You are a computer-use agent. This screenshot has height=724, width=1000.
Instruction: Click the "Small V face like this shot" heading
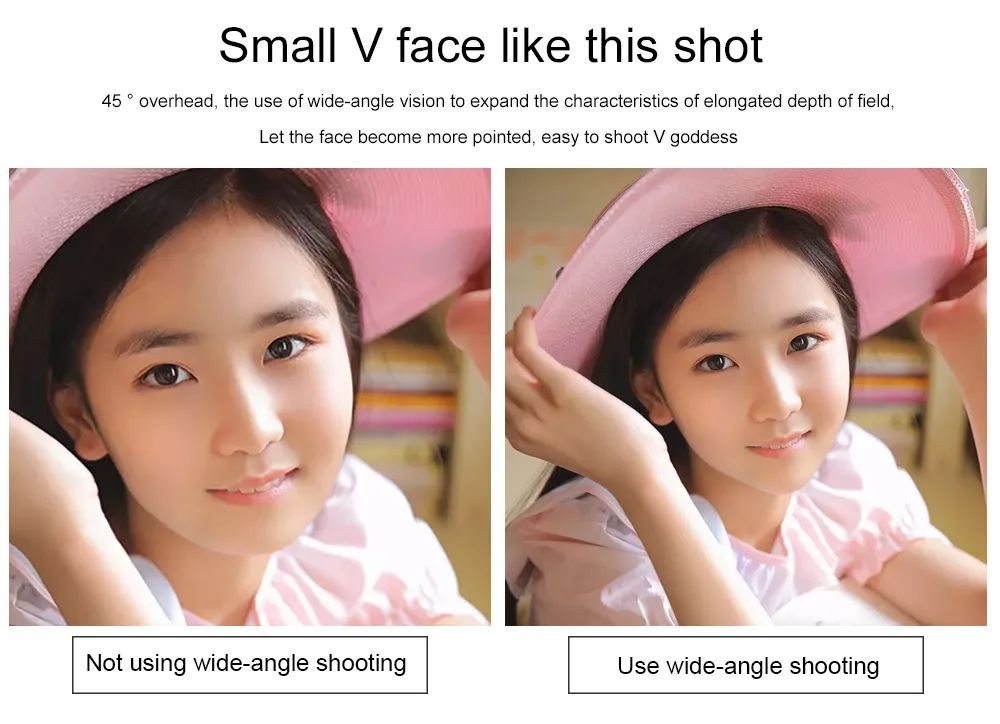(490, 46)
